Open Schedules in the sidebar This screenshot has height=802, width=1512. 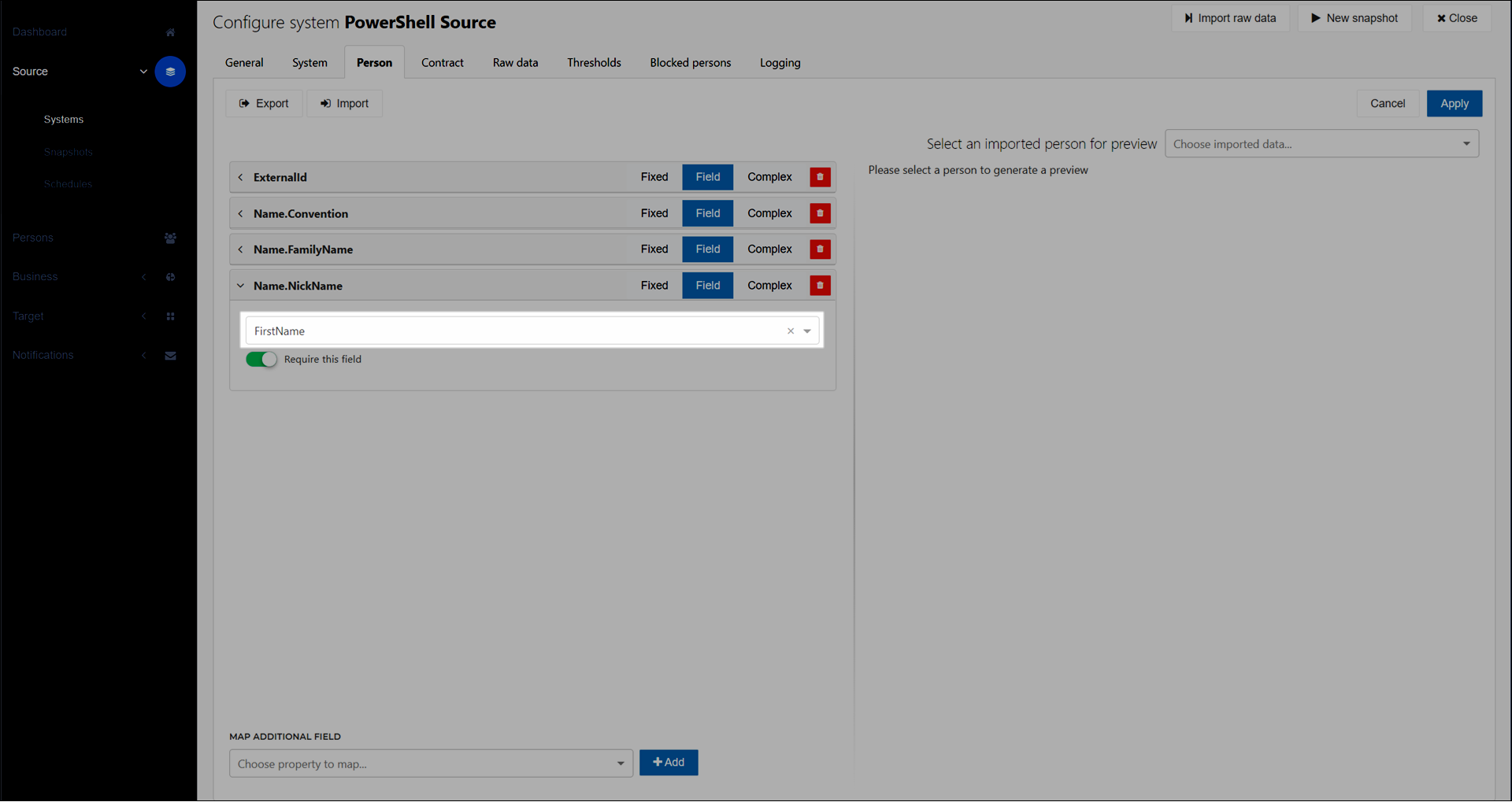coord(68,184)
